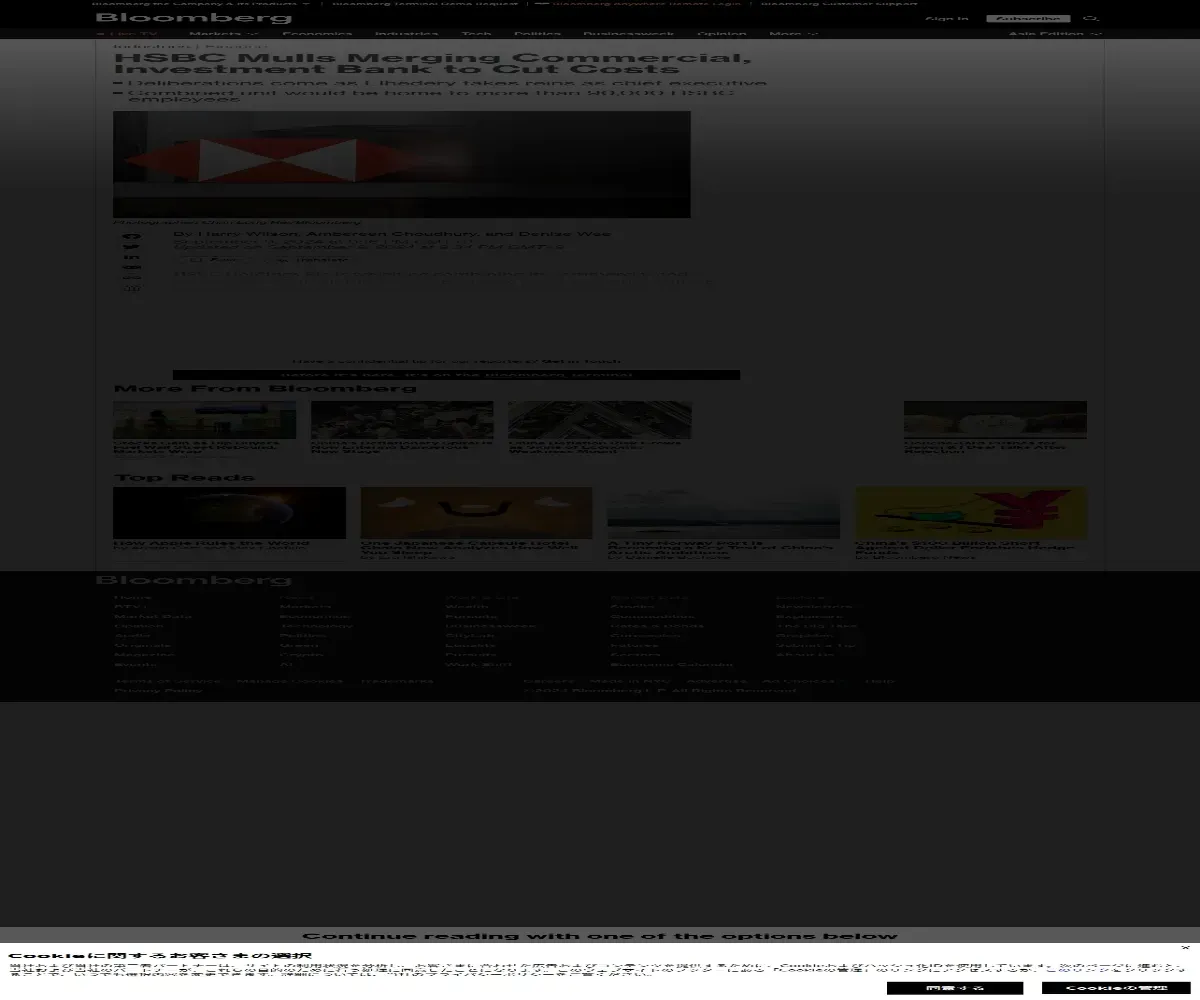Share article via Facebook icon
This screenshot has height=1000, width=1200.
coord(132,236)
